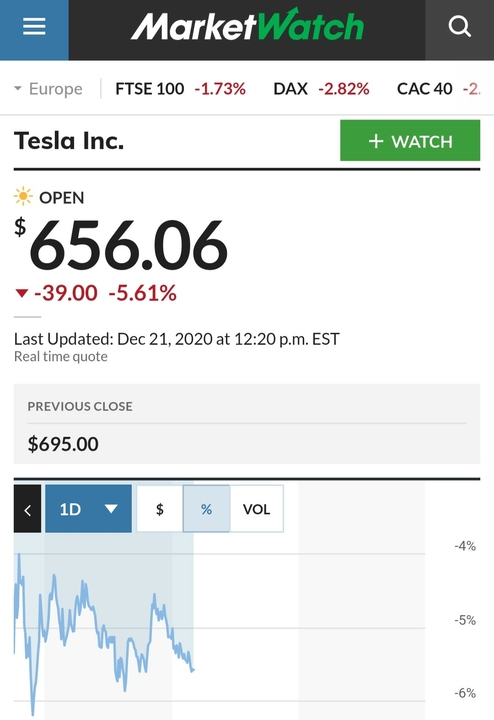Expand the Europe region dropdown

49,88
